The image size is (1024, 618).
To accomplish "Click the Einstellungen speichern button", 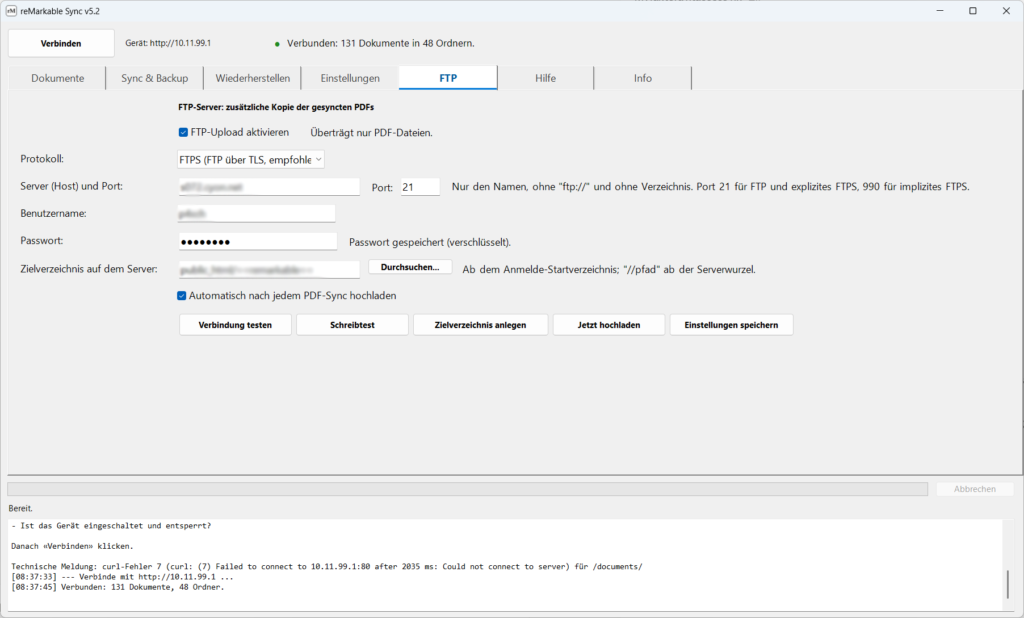I will [731, 325].
